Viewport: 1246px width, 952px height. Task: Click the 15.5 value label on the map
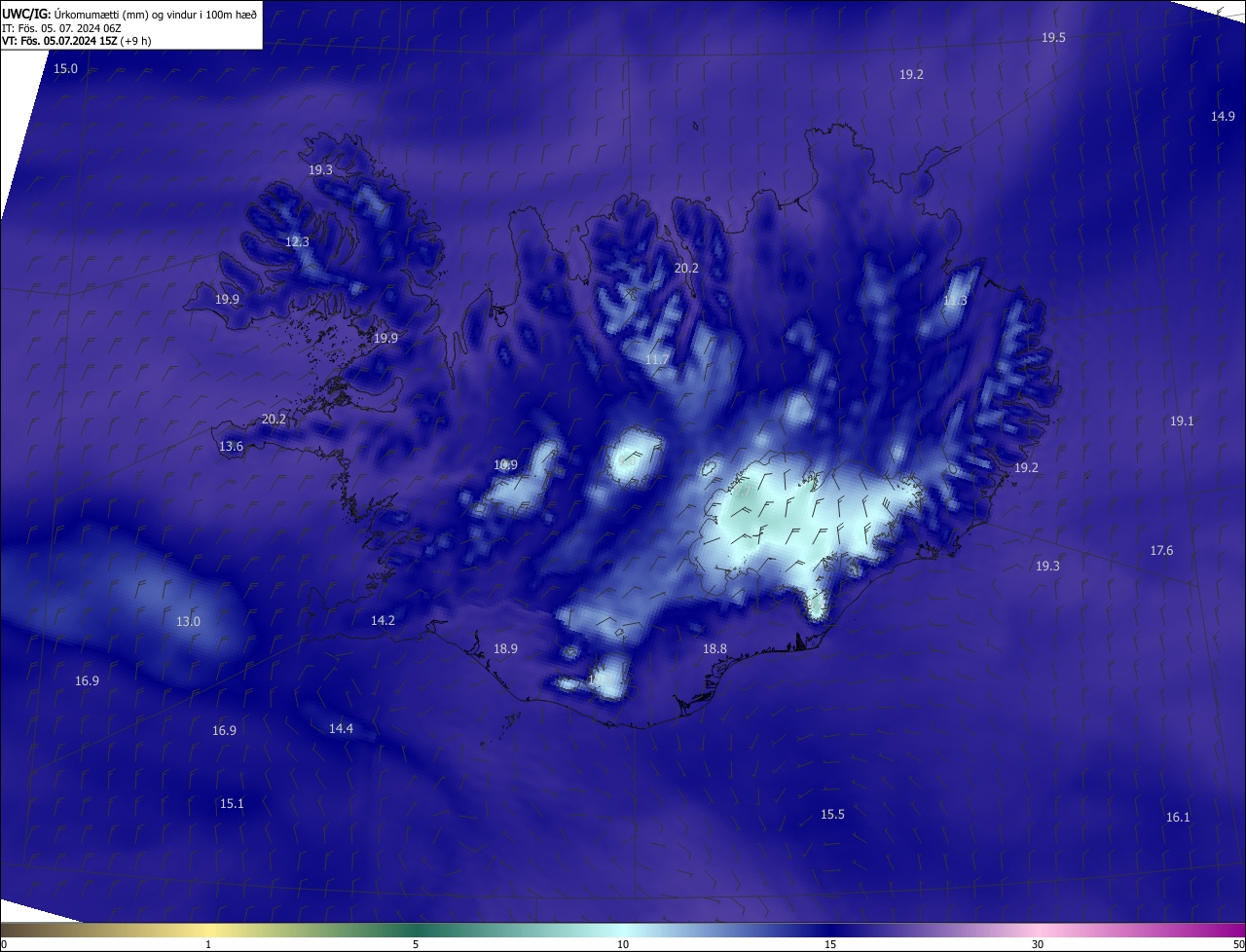832,815
